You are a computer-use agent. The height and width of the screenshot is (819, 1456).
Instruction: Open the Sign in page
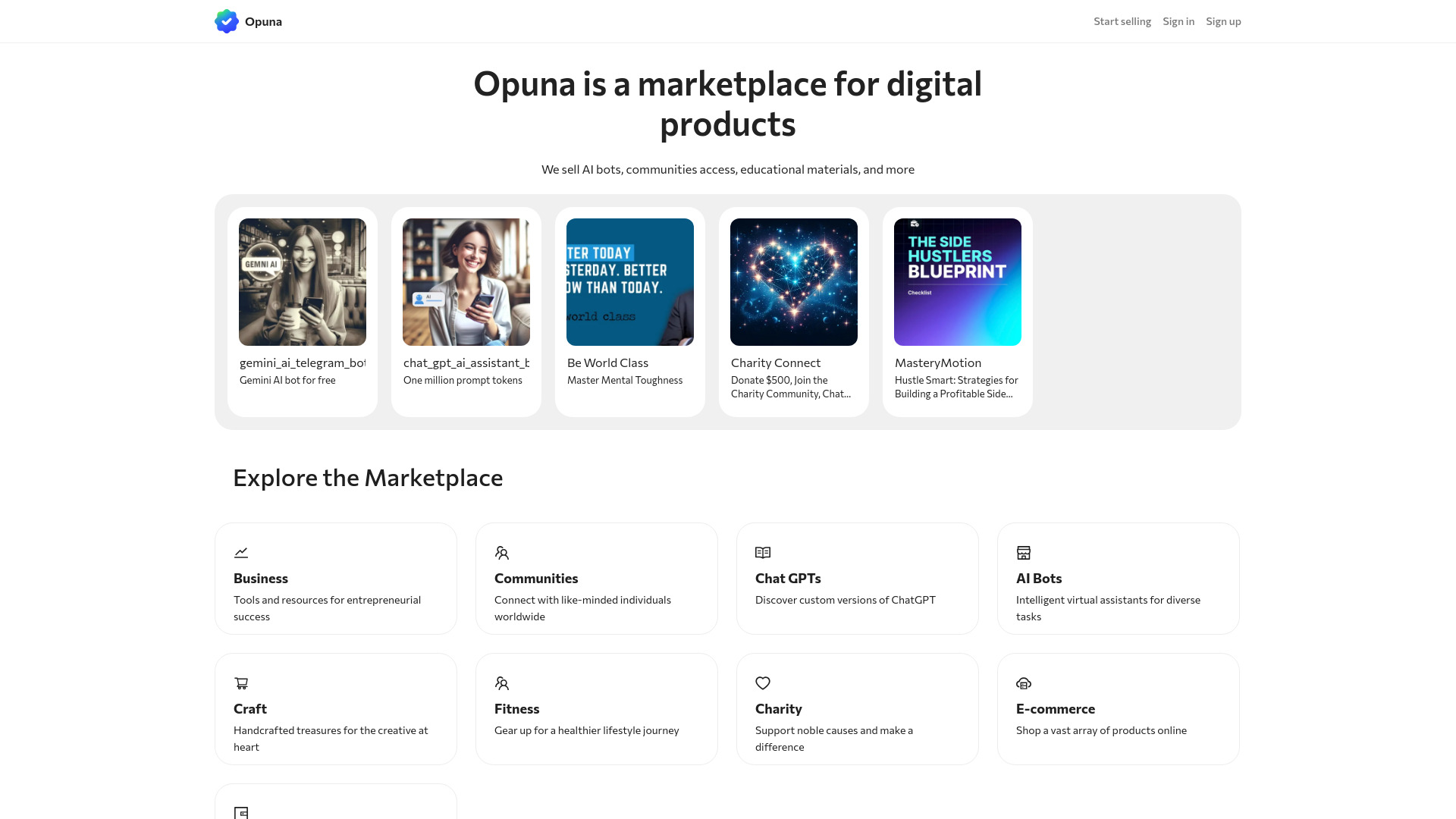(x=1178, y=21)
